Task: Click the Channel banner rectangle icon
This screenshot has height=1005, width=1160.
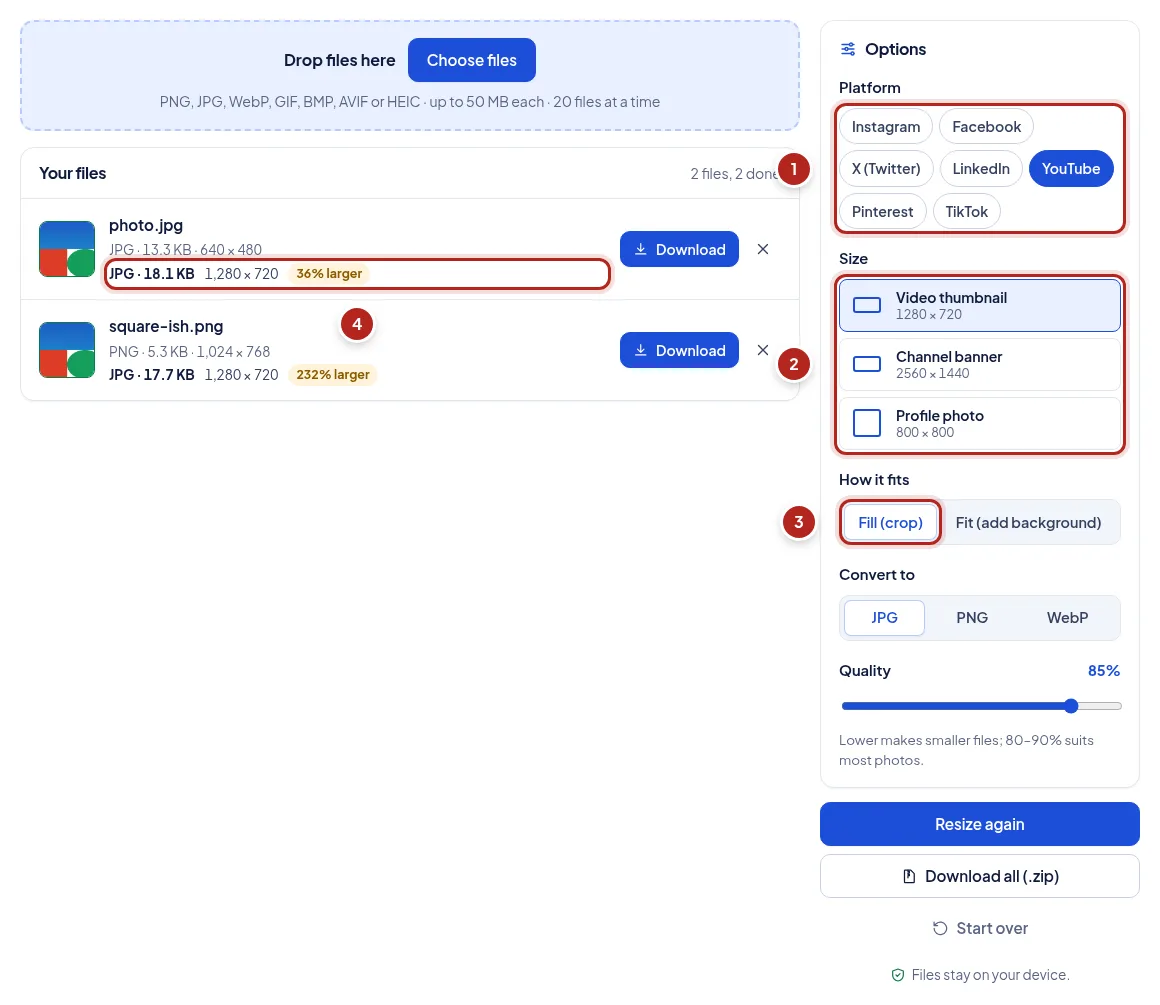Action: pyautogui.click(x=867, y=364)
